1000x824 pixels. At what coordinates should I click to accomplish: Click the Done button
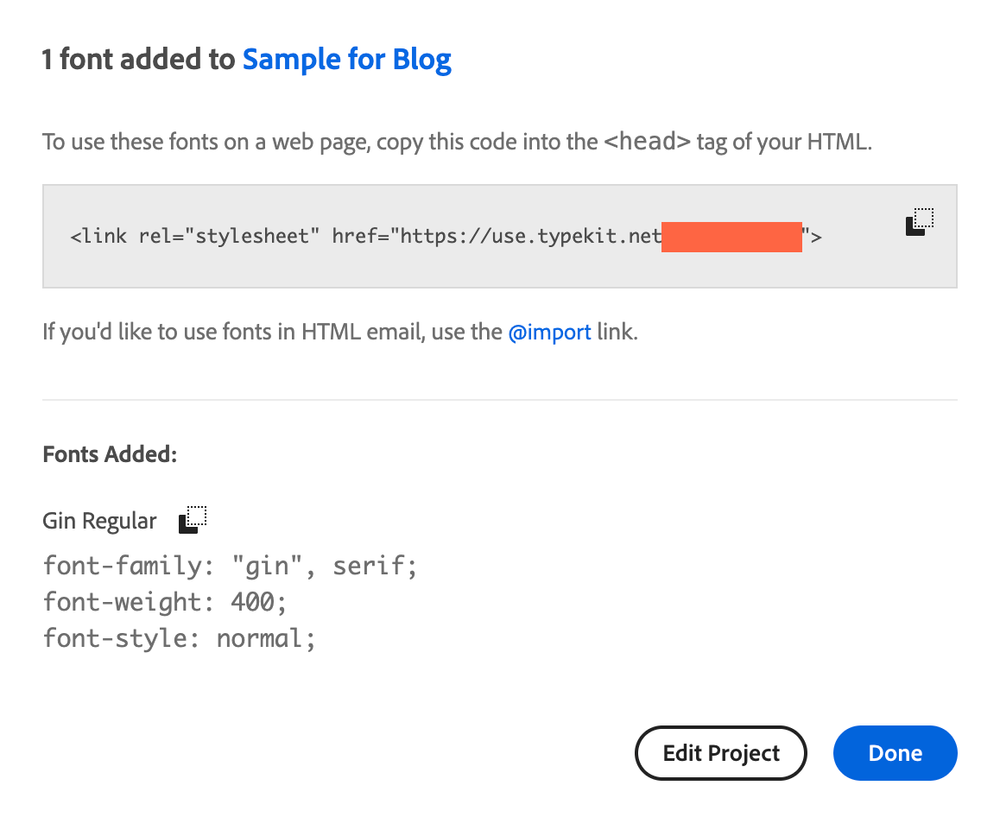pyautogui.click(x=894, y=753)
